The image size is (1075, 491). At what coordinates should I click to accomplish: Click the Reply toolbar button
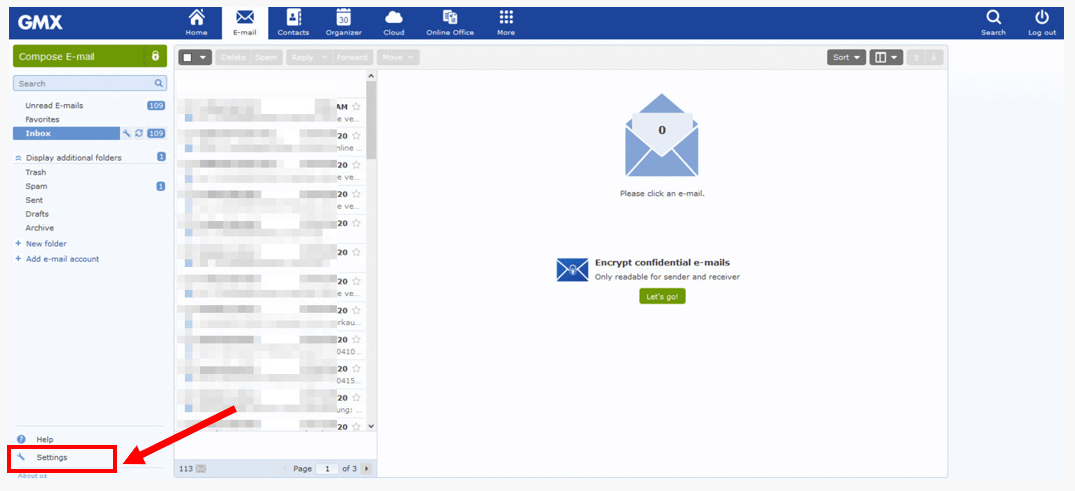[302, 58]
